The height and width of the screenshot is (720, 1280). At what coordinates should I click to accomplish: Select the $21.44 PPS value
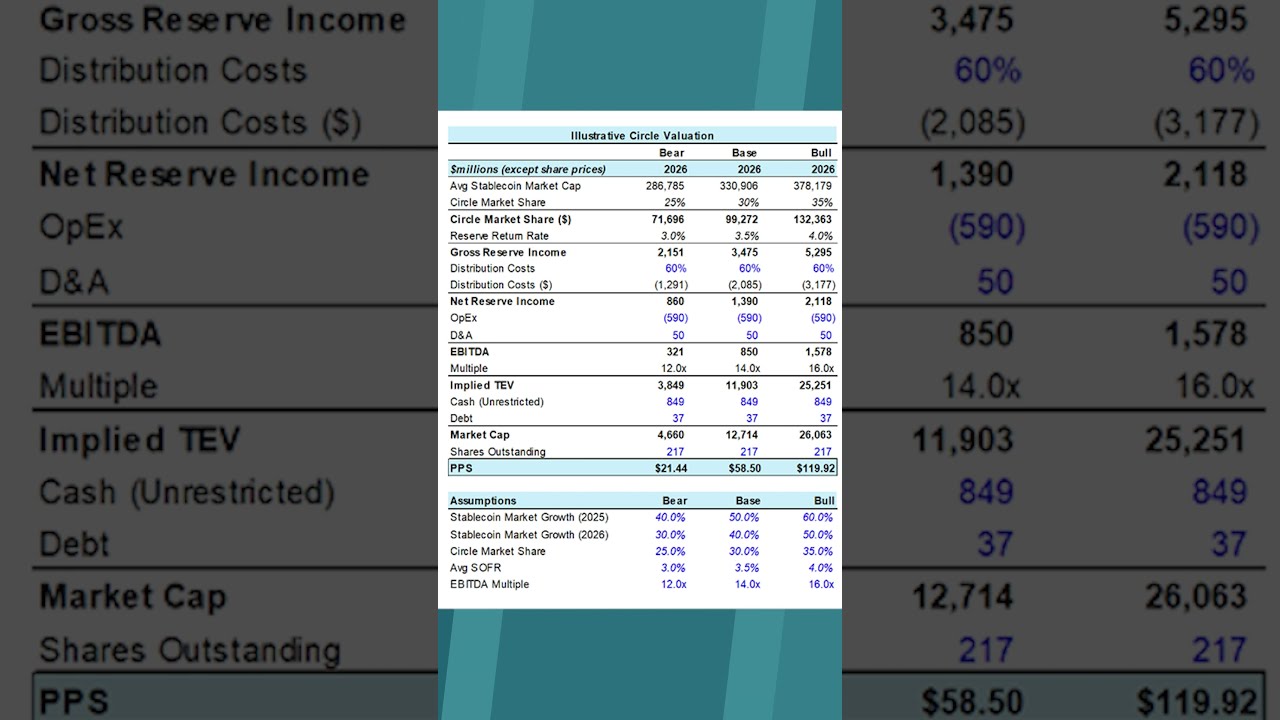click(670, 468)
